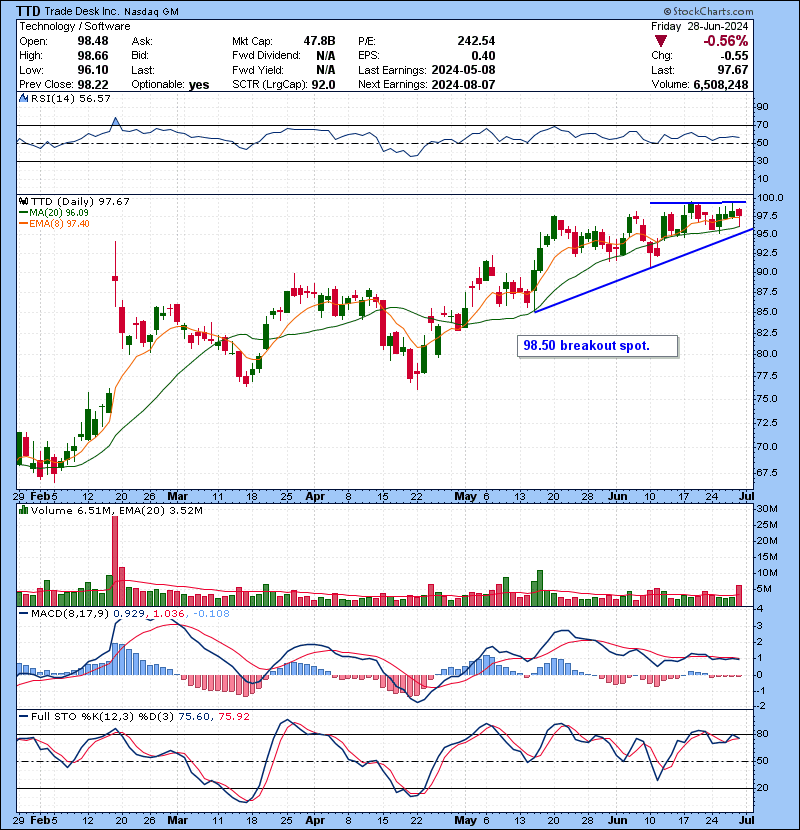Click the header Volume value 6,508,248
This screenshot has height=830, width=800.
pyautogui.click(x=721, y=85)
